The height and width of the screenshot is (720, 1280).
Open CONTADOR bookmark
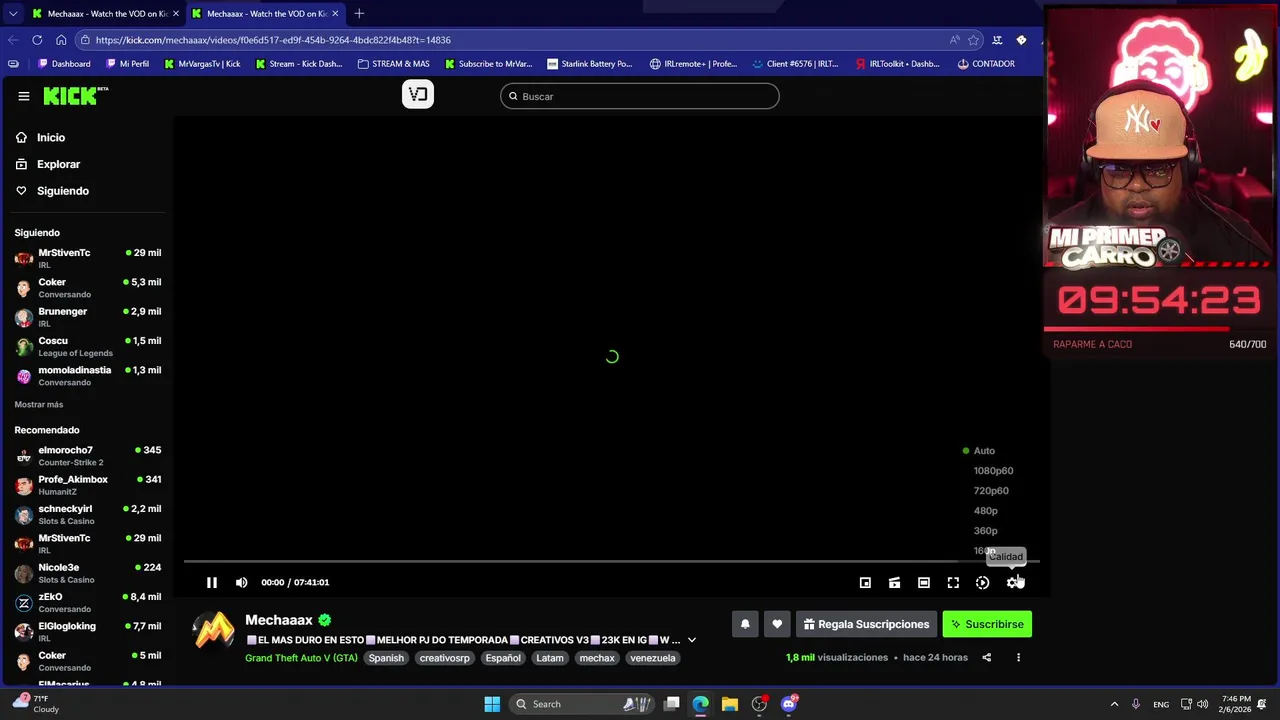[x=986, y=64]
